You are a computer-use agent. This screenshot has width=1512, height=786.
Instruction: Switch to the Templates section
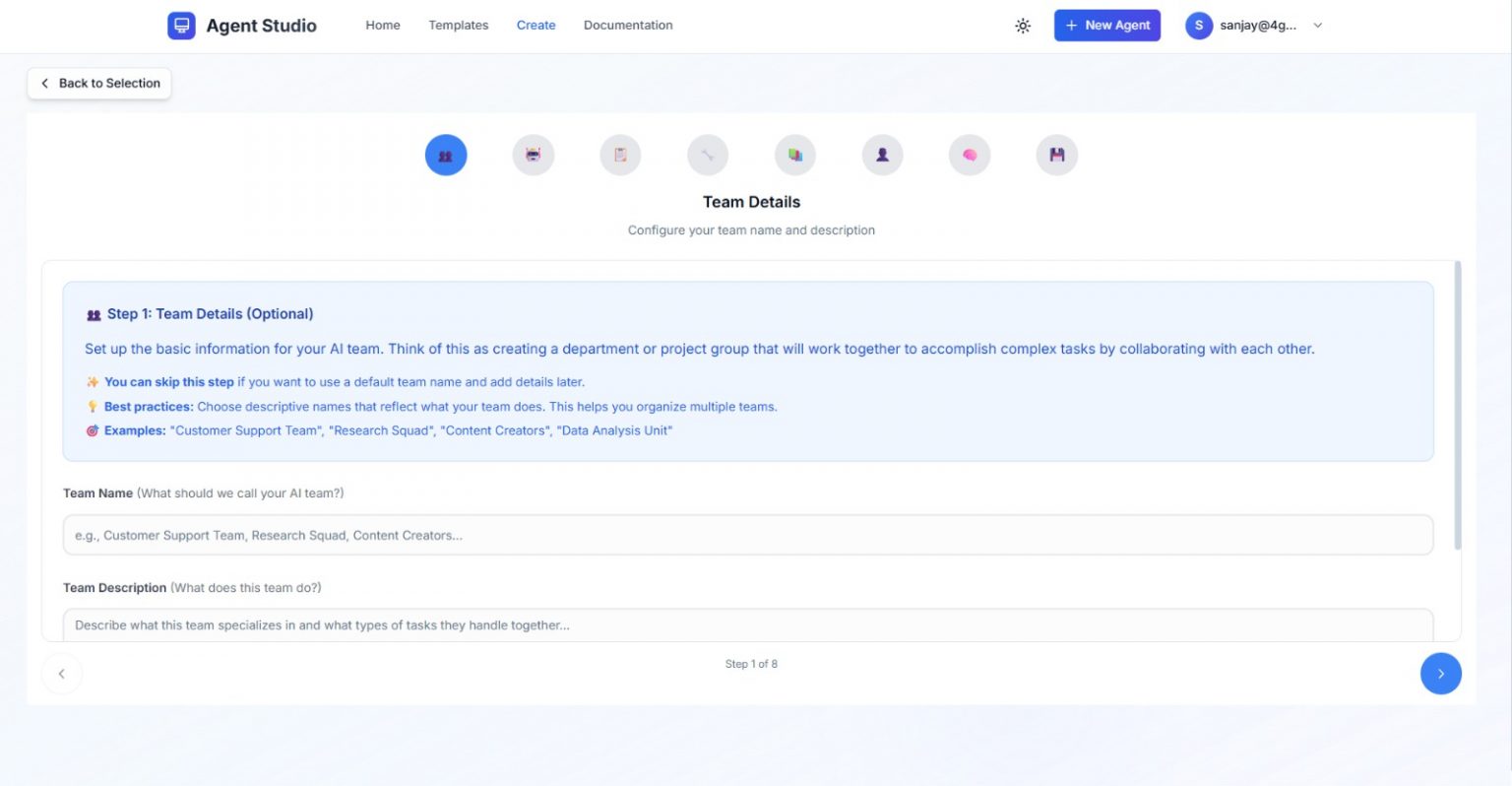click(458, 26)
